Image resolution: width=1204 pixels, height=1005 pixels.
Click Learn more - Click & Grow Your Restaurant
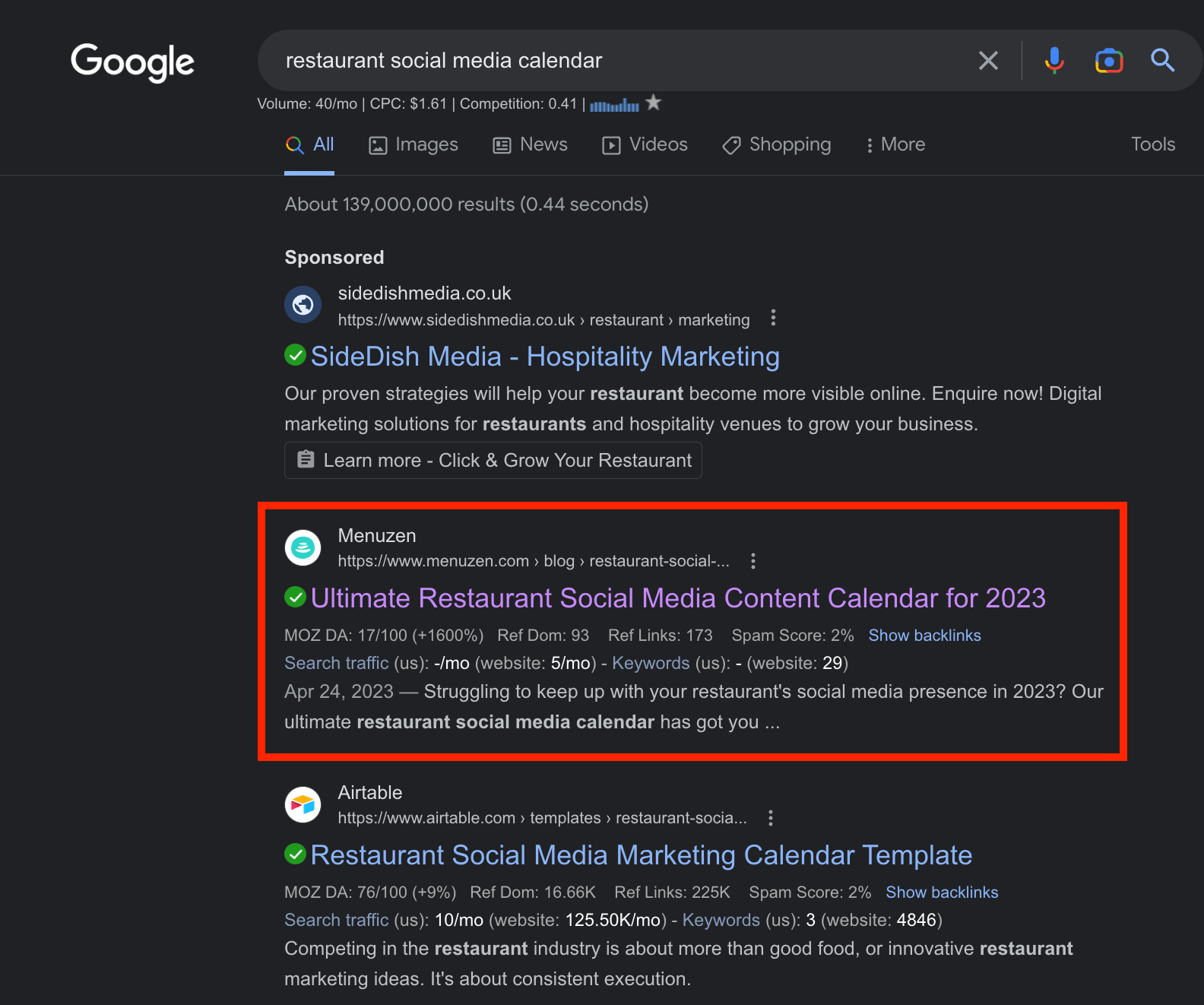(x=493, y=461)
